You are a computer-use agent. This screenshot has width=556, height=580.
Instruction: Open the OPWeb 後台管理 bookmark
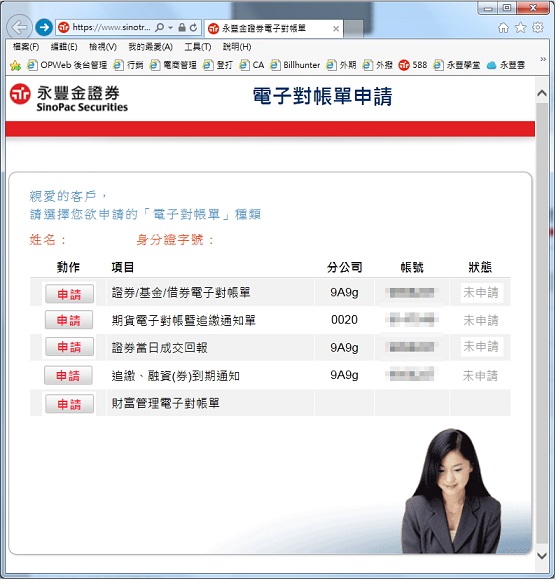pyautogui.click(x=67, y=65)
